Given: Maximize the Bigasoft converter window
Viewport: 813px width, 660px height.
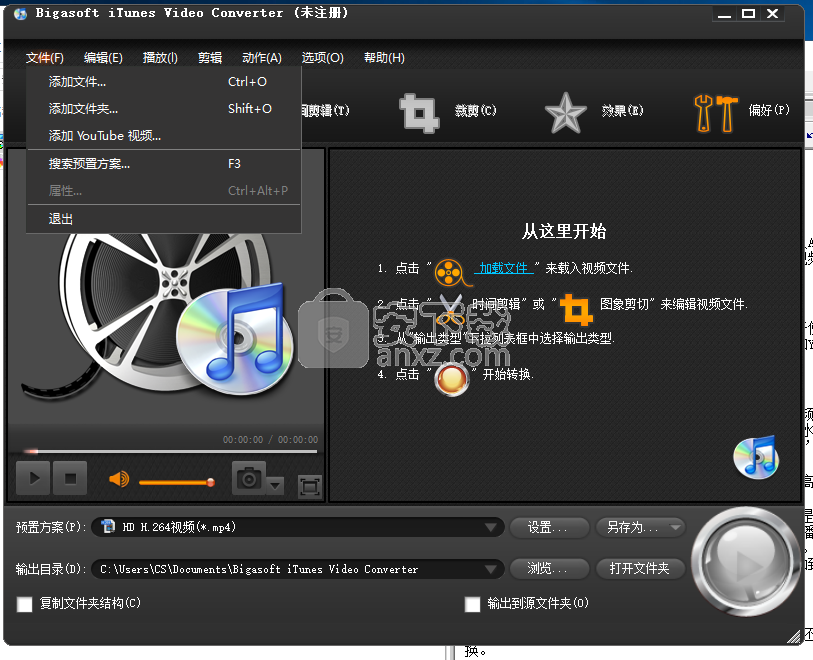Looking at the screenshot, I should pos(748,14).
